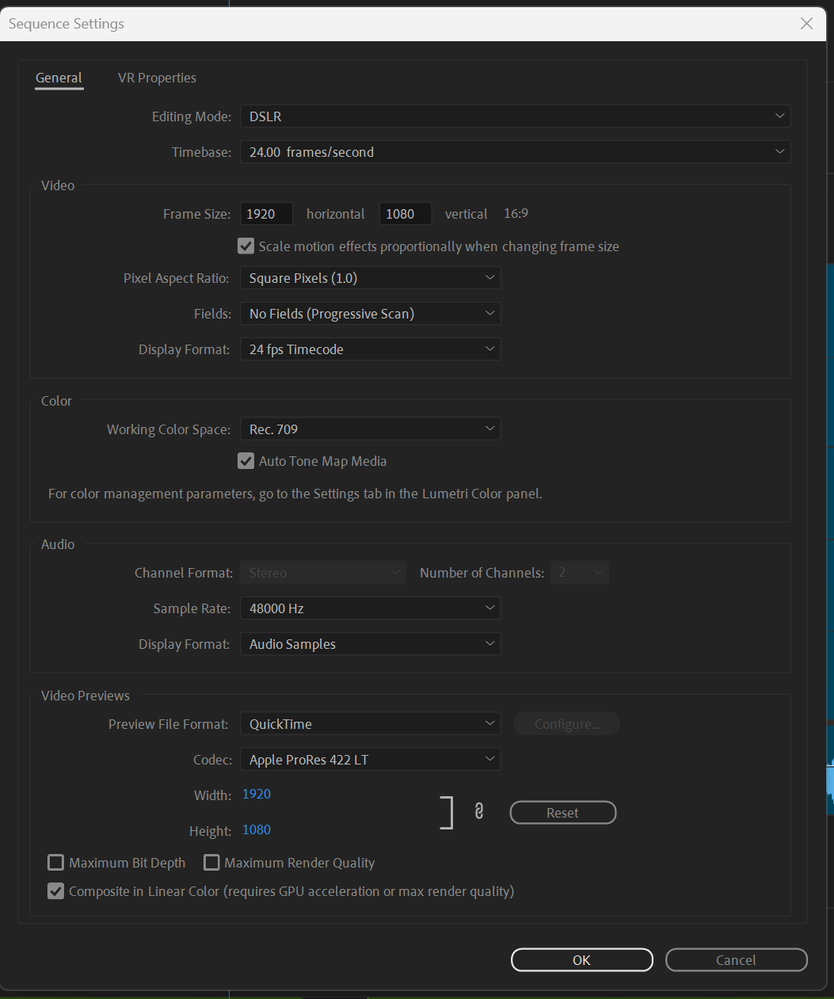Open the audio Display Format dropdown
Screen dimensions: 834x999
pyautogui.click(x=370, y=644)
